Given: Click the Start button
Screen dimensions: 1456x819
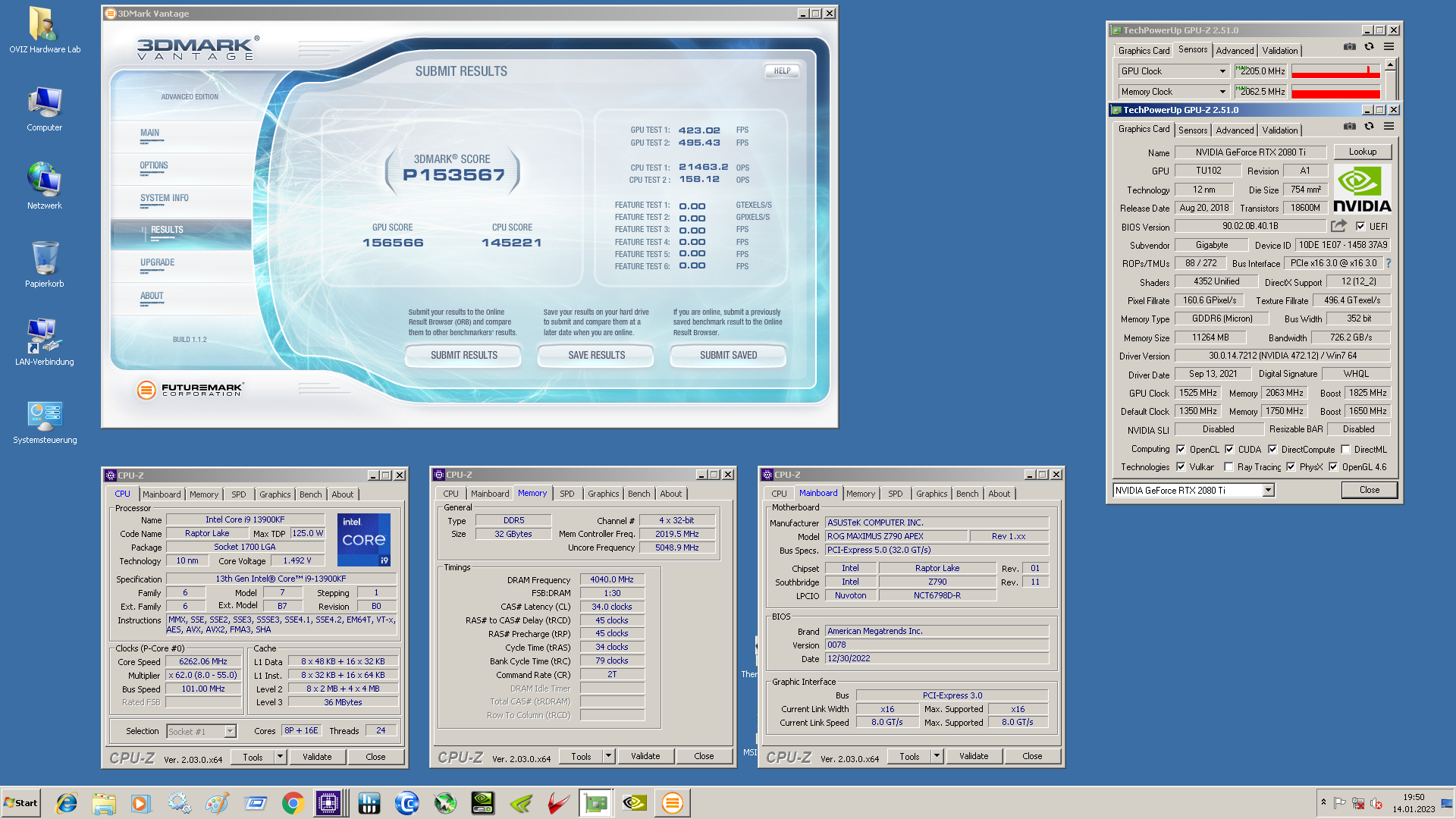Looking at the screenshot, I should pos(21,803).
